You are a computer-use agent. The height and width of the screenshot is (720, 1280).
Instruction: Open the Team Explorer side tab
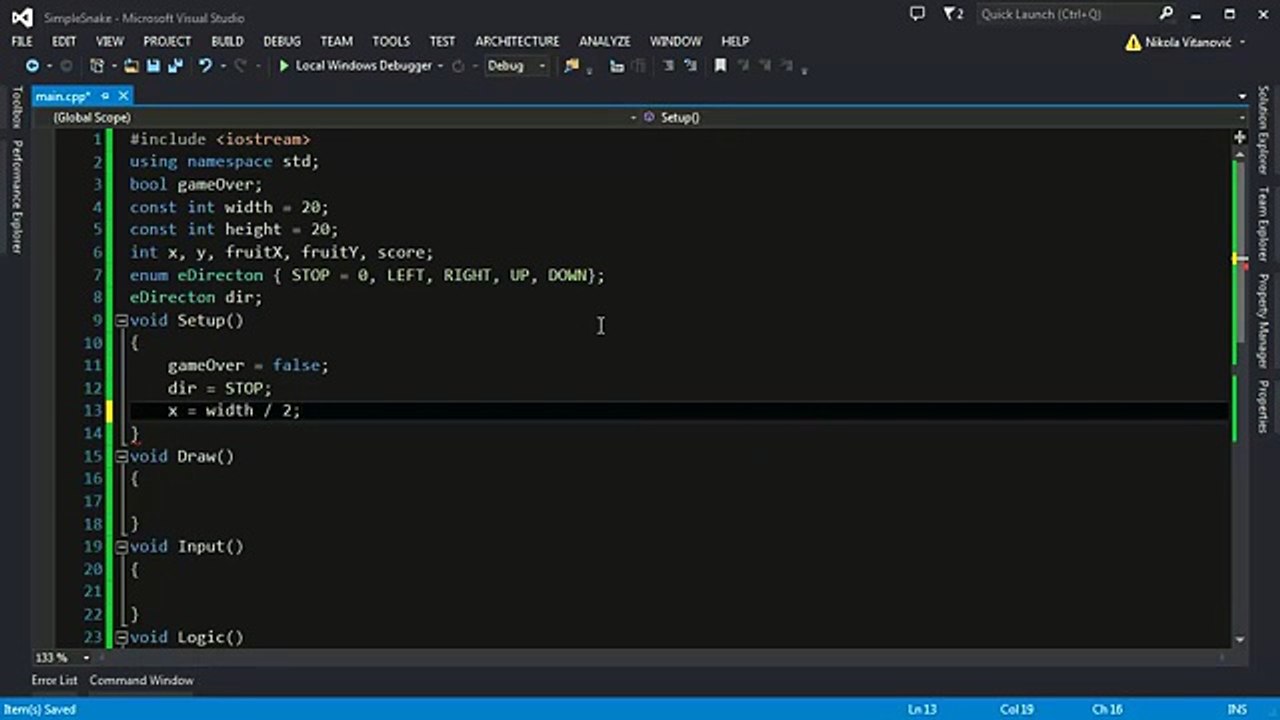[x=1263, y=224]
